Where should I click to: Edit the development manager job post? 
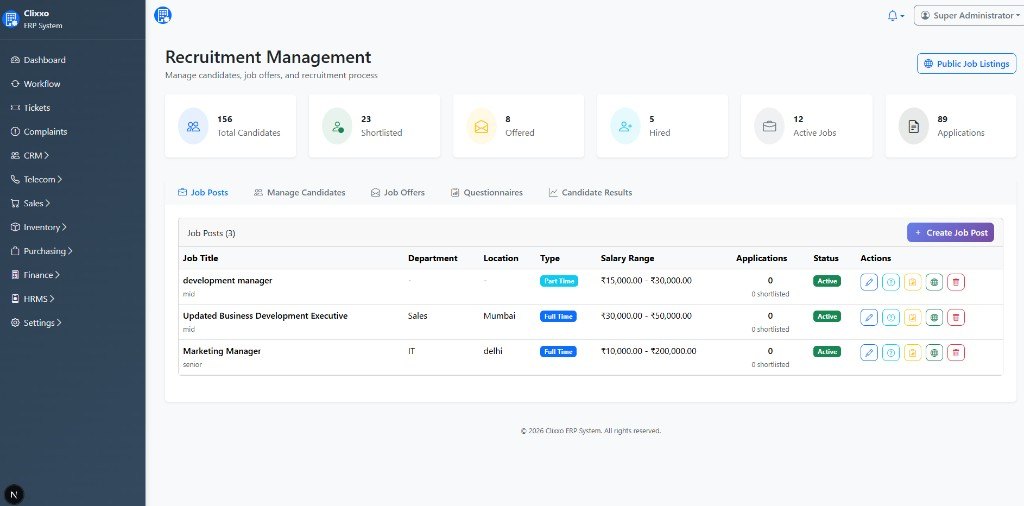[869, 282]
